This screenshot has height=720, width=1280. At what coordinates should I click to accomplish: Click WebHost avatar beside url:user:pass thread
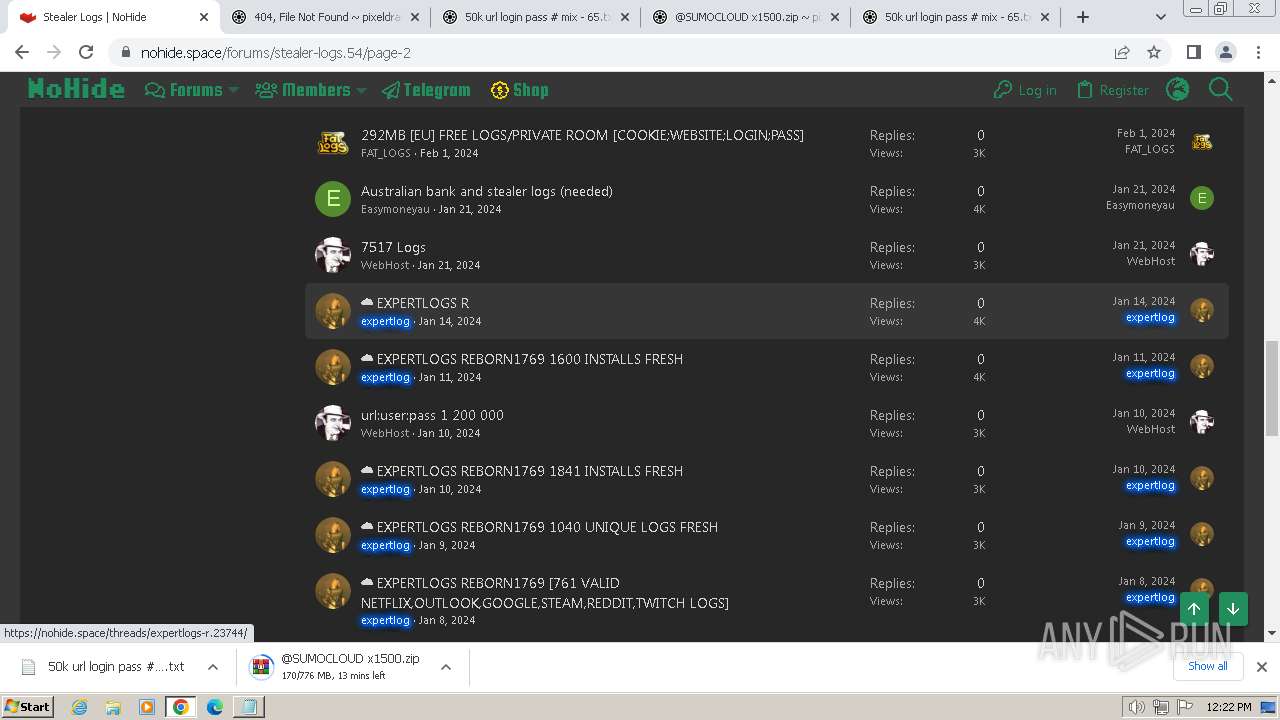333,423
